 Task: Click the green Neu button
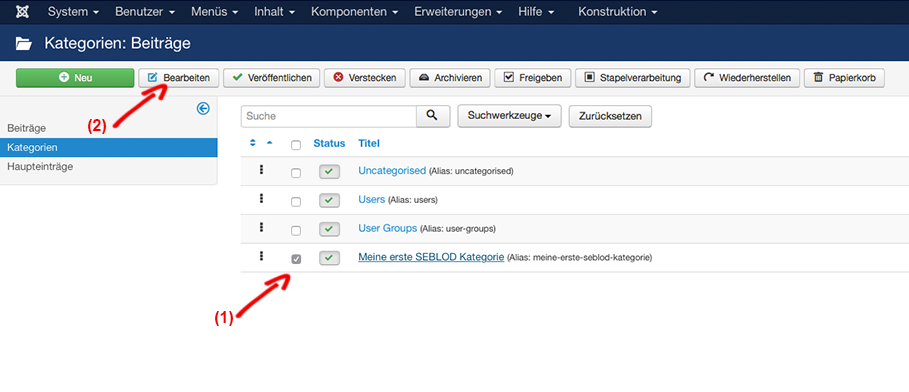coord(75,78)
